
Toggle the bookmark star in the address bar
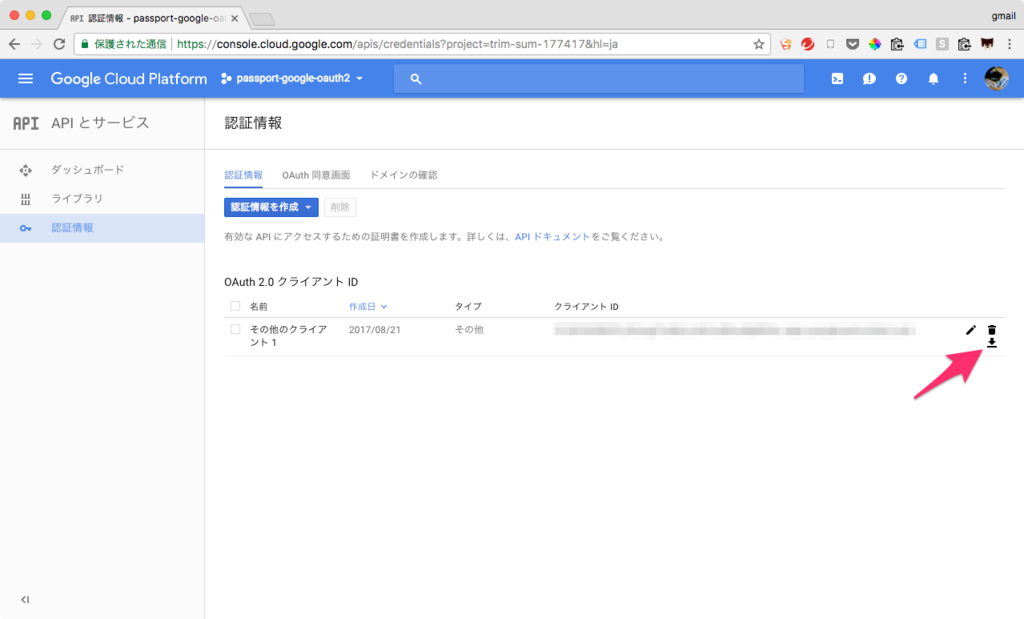759,44
